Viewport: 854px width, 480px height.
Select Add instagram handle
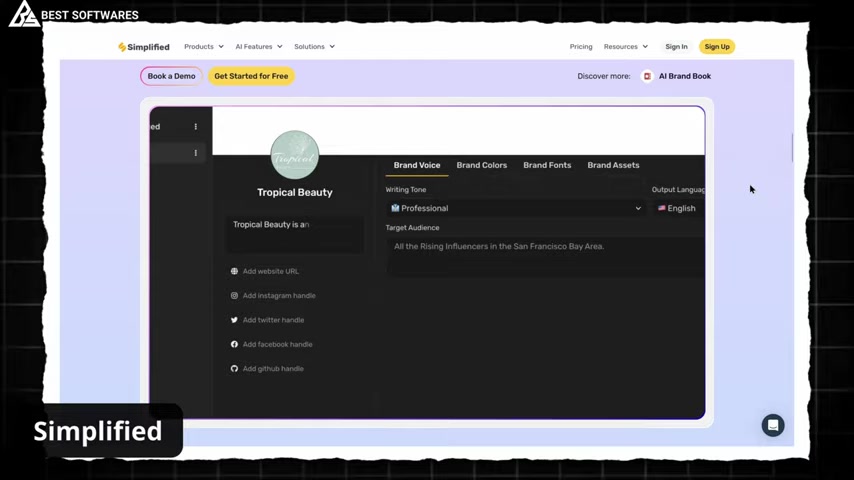coord(279,296)
